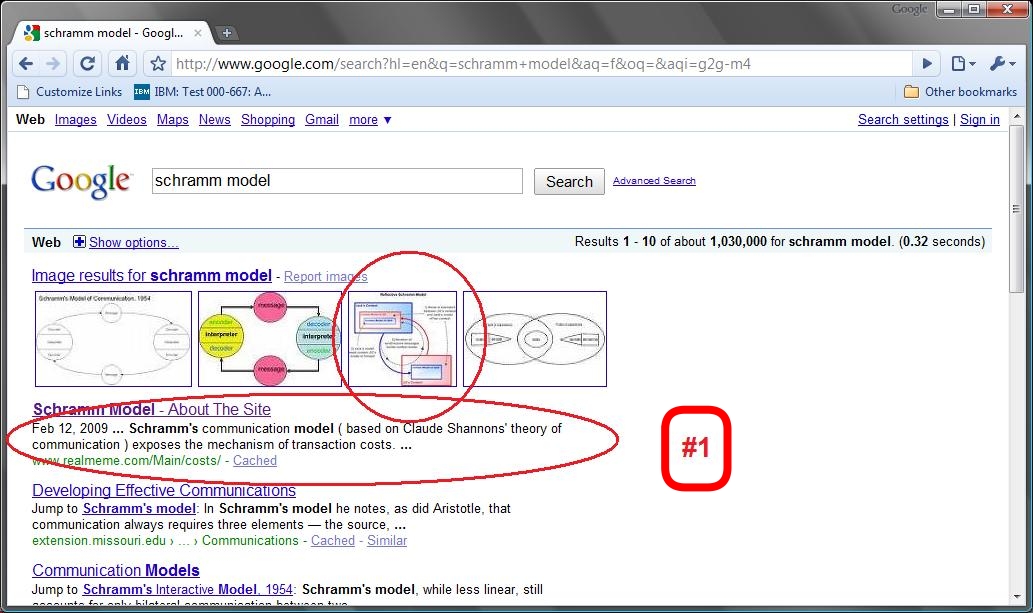This screenshot has width=1033, height=613.
Task: Switch to Shopping search
Action: click(267, 119)
